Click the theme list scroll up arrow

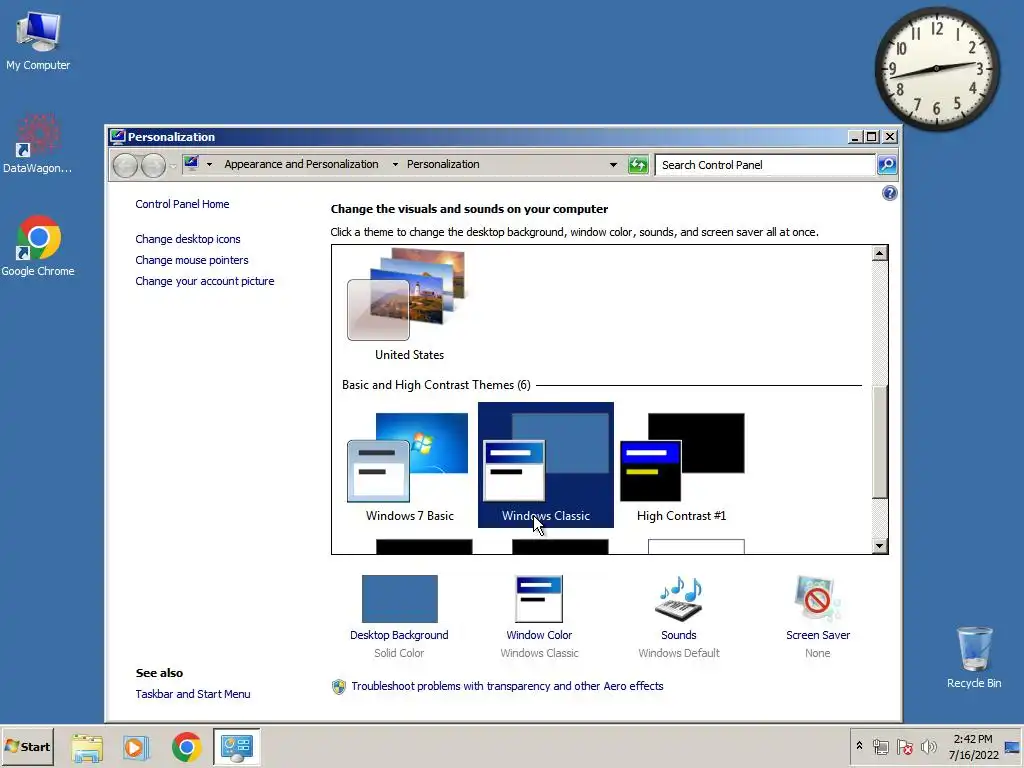(x=880, y=253)
